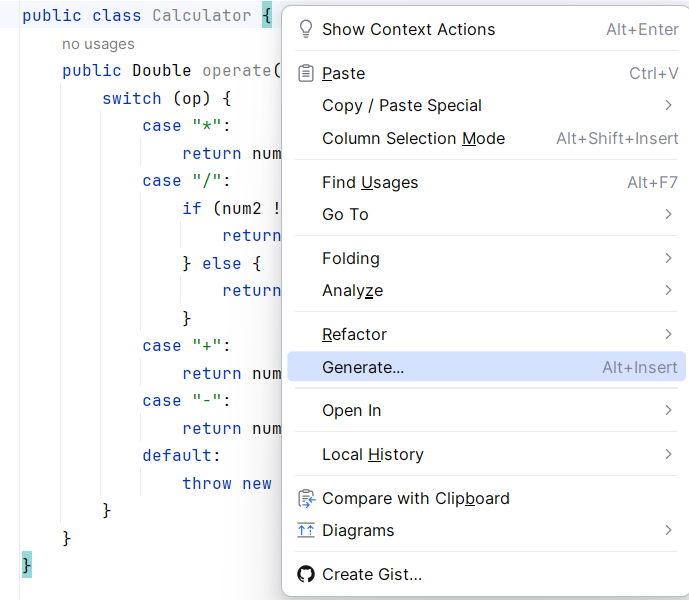Open the Go To submenu
Screen dimensions: 689x600
coord(486,215)
